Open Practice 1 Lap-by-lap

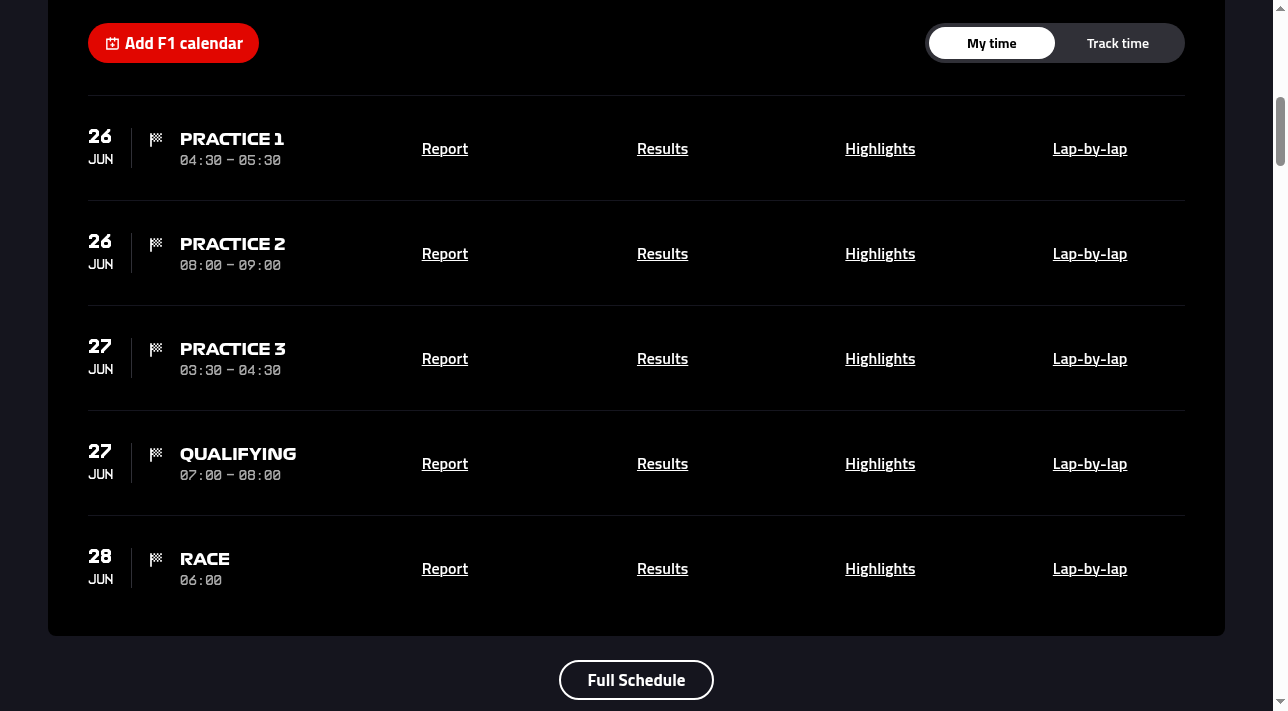point(1090,149)
